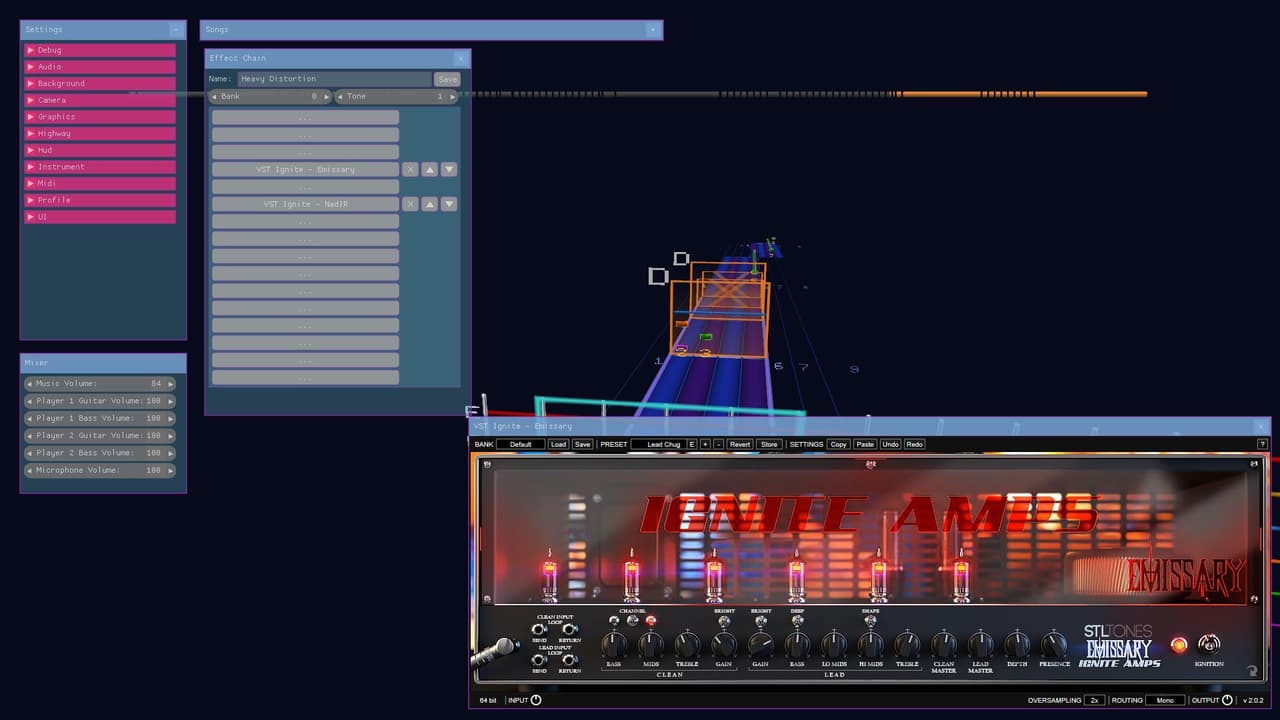Move the Emissary effect up in chain
The image size is (1280, 720).
click(x=430, y=170)
